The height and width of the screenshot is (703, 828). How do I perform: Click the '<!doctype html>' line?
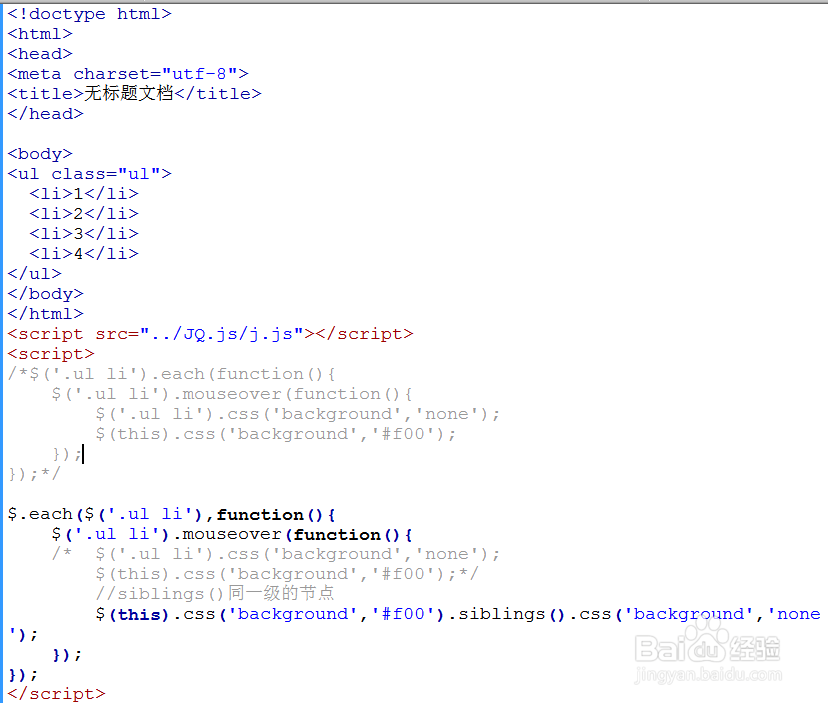[89, 14]
